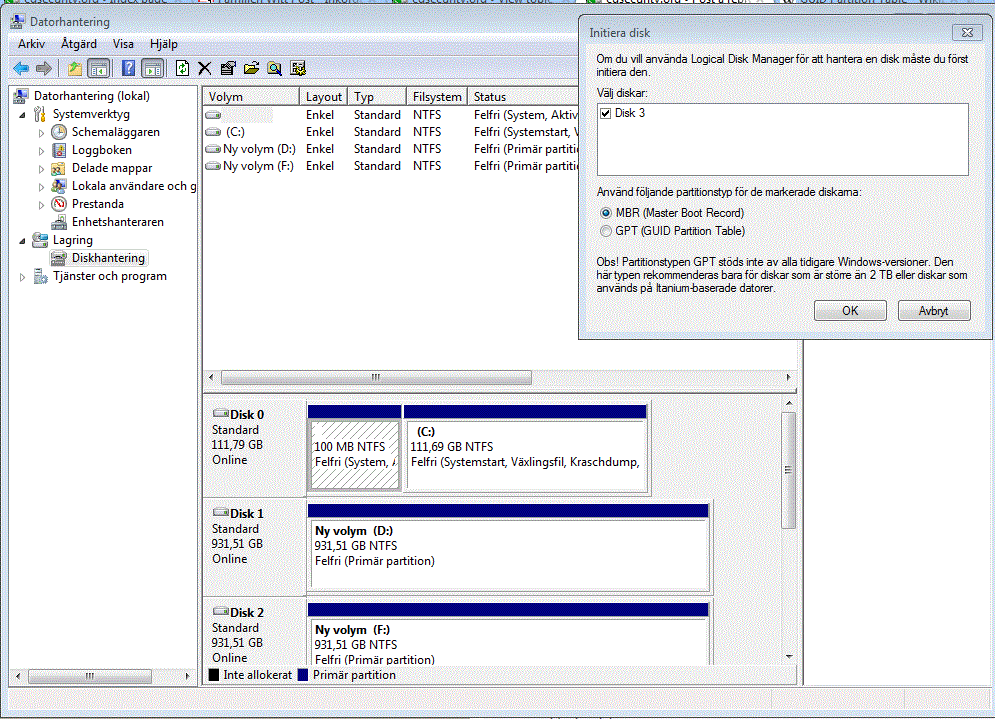Collapse the Lagring node arrow
The image size is (995, 719).
click(23, 241)
